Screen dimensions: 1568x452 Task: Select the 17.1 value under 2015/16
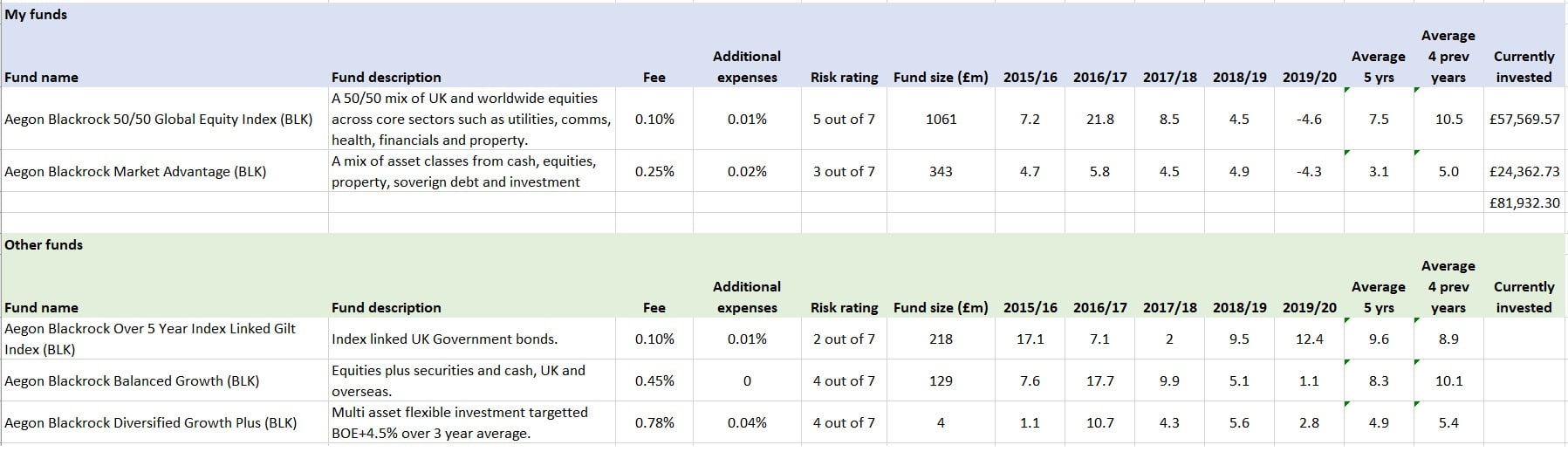pyautogui.click(x=1030, y=339)
